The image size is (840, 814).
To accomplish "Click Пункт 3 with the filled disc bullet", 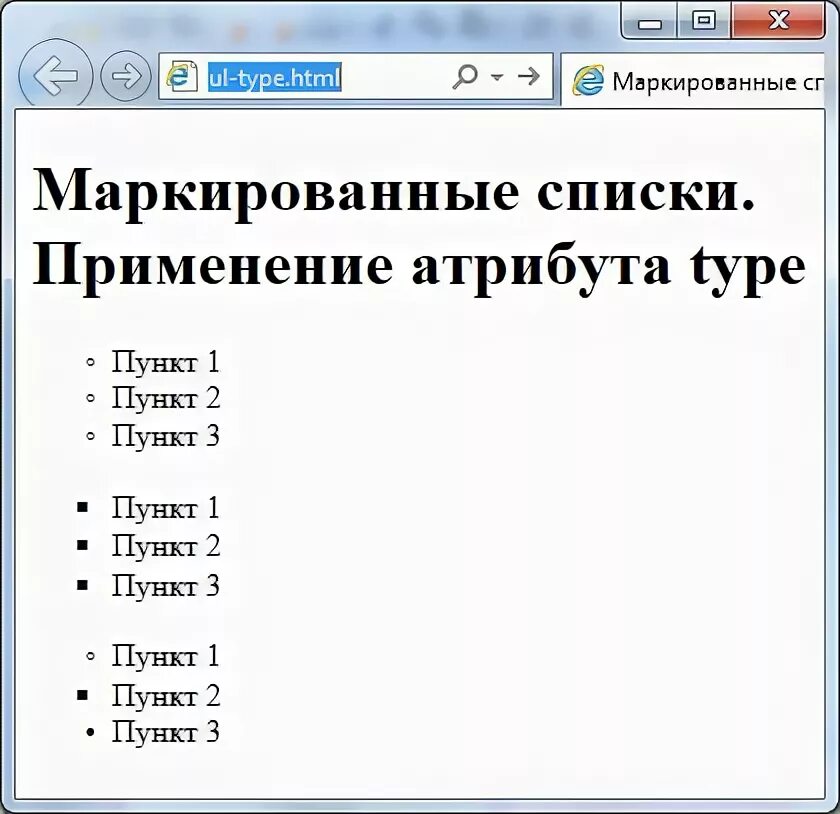I will tap(166, 731).
